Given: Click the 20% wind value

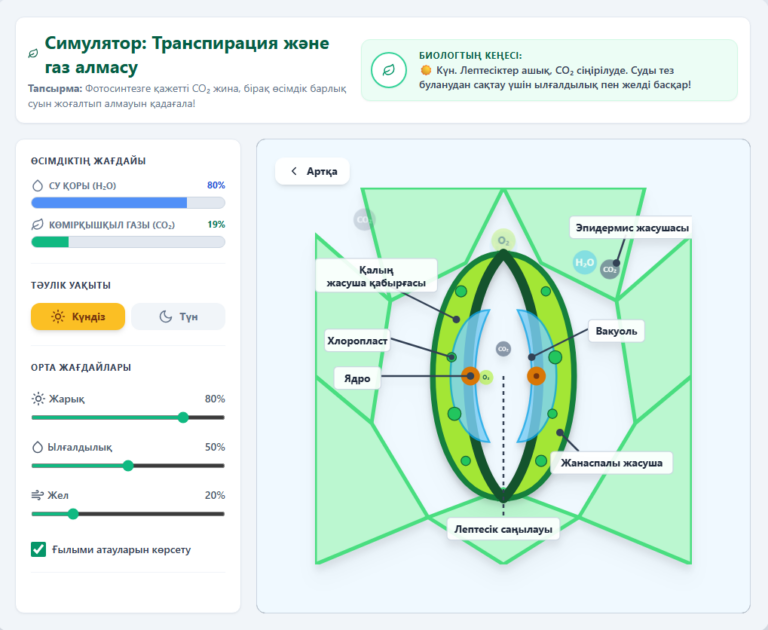Looking at the screenshot, I should tap(215, 495).
